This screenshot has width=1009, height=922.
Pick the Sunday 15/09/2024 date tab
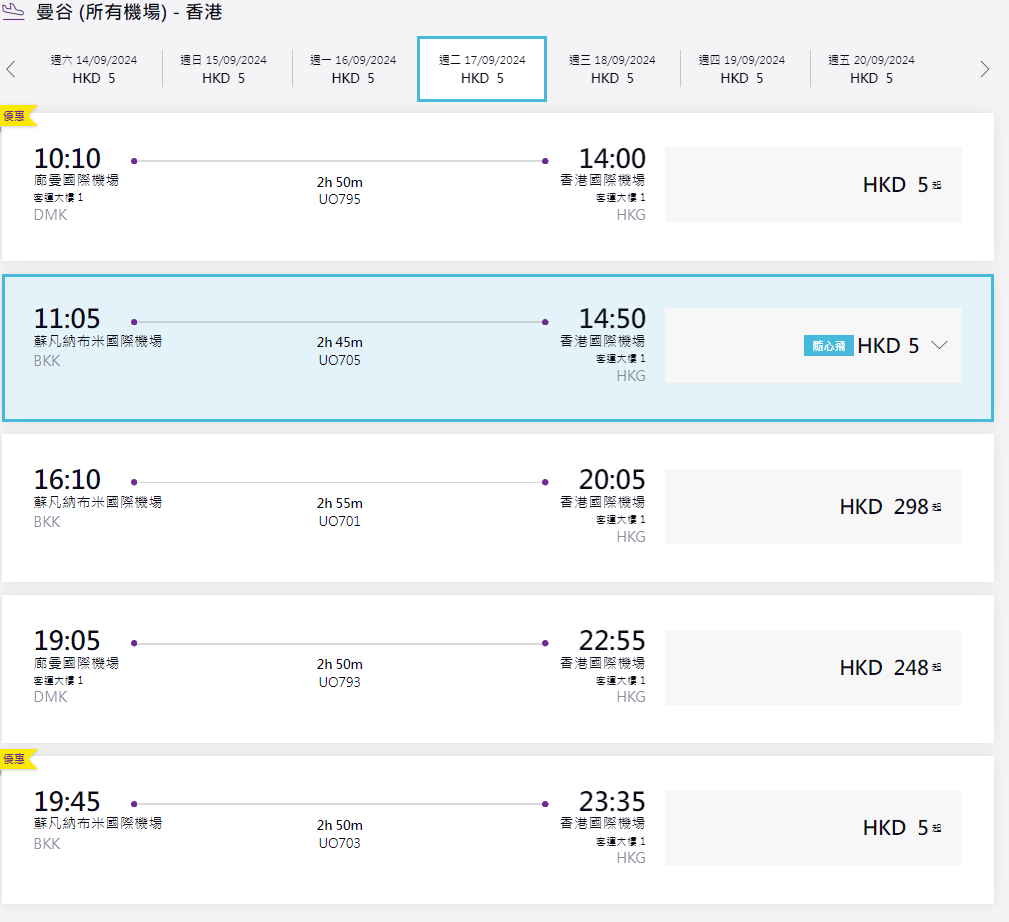(223, 69)
